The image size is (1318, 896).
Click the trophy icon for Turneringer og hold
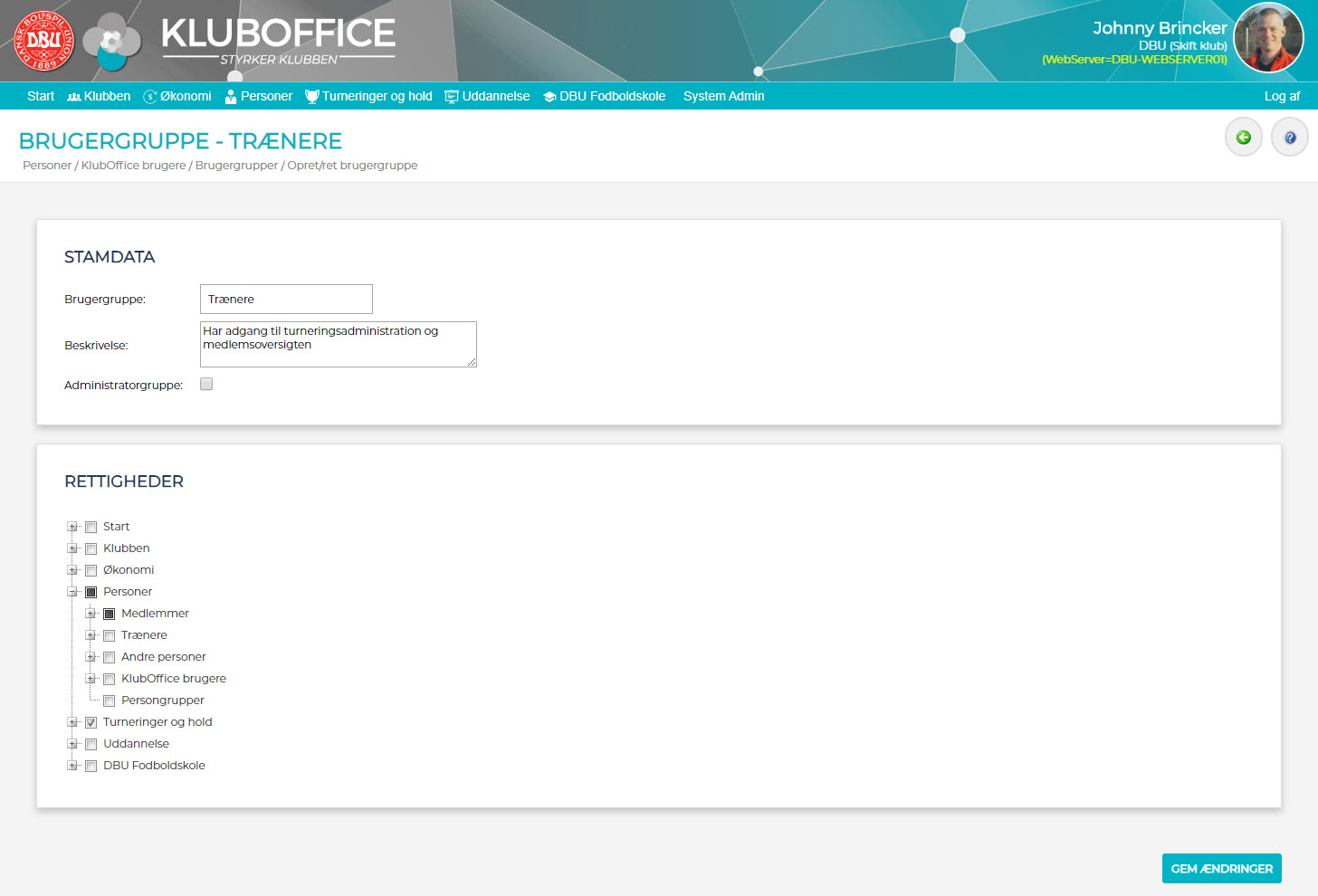click(x=312, y=96)
